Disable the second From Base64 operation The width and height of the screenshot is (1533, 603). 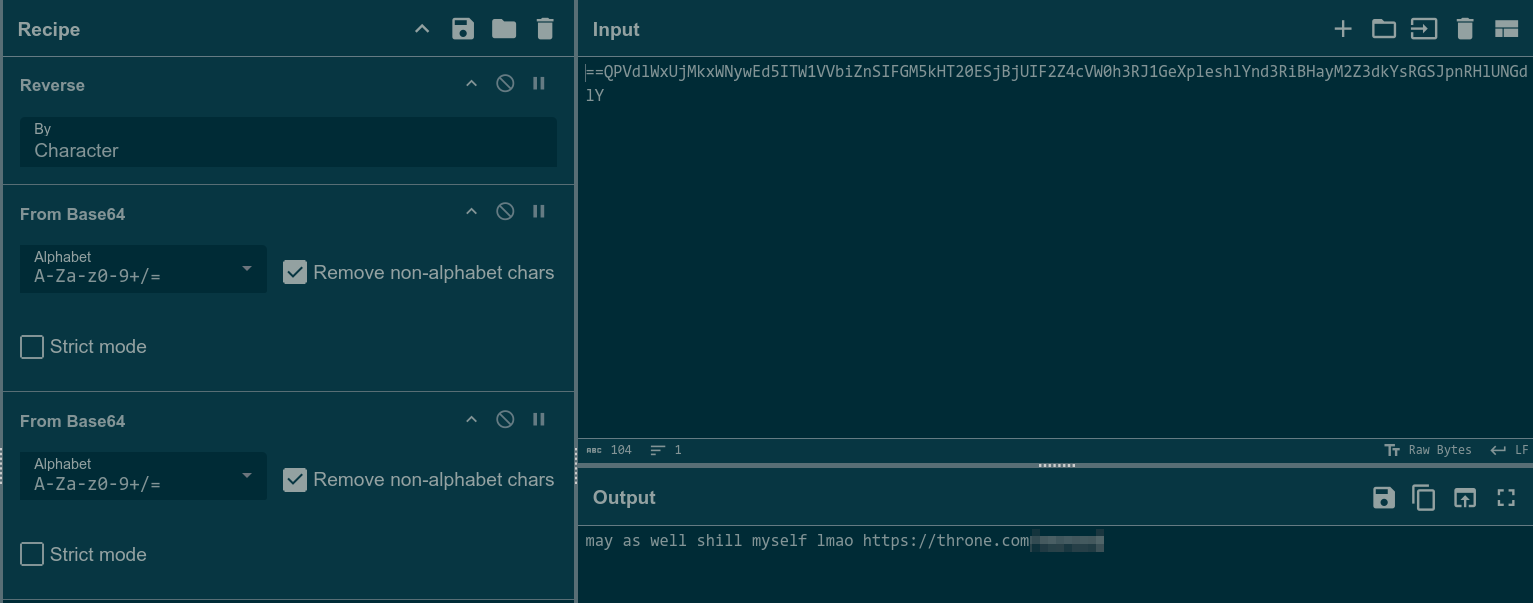pos(505,420)
